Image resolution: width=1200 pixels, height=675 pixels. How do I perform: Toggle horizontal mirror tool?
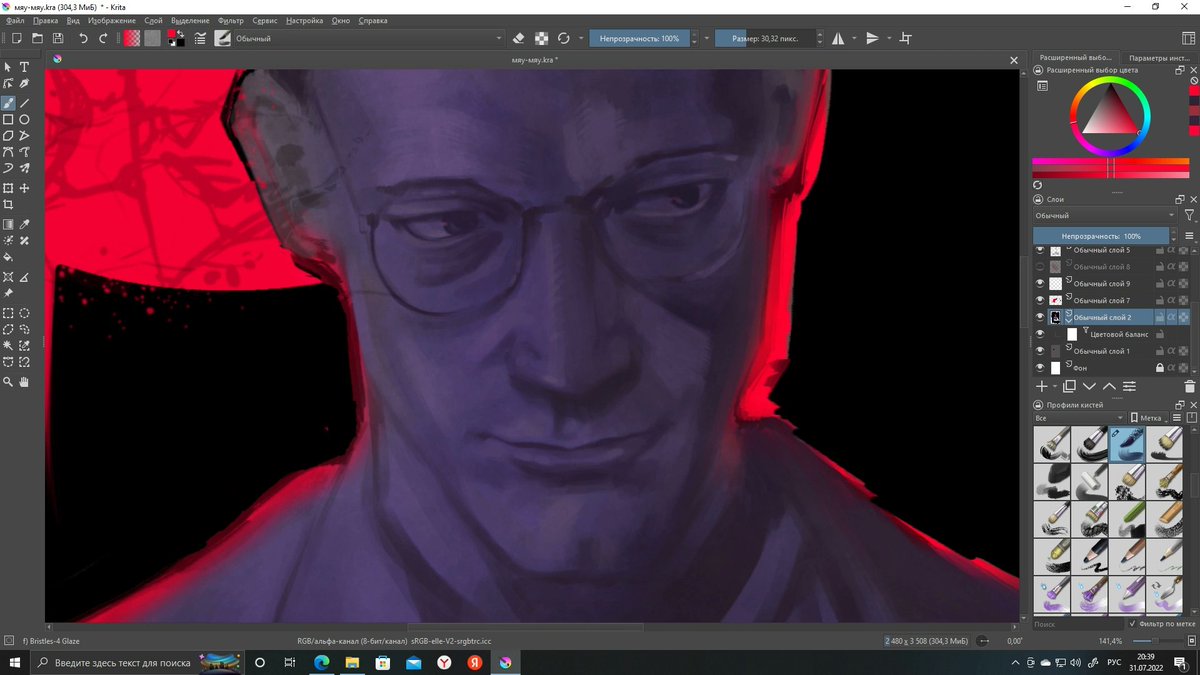click(838, 38)
